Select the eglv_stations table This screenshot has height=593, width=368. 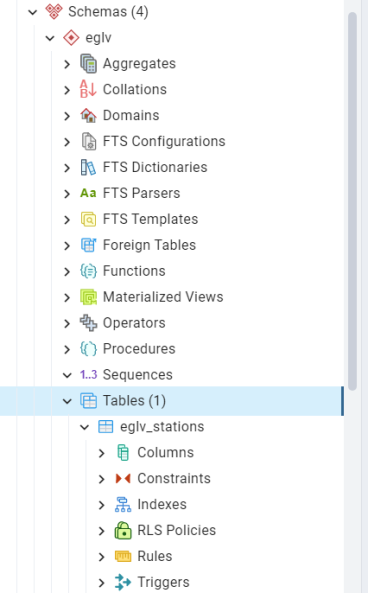(162, 427)
